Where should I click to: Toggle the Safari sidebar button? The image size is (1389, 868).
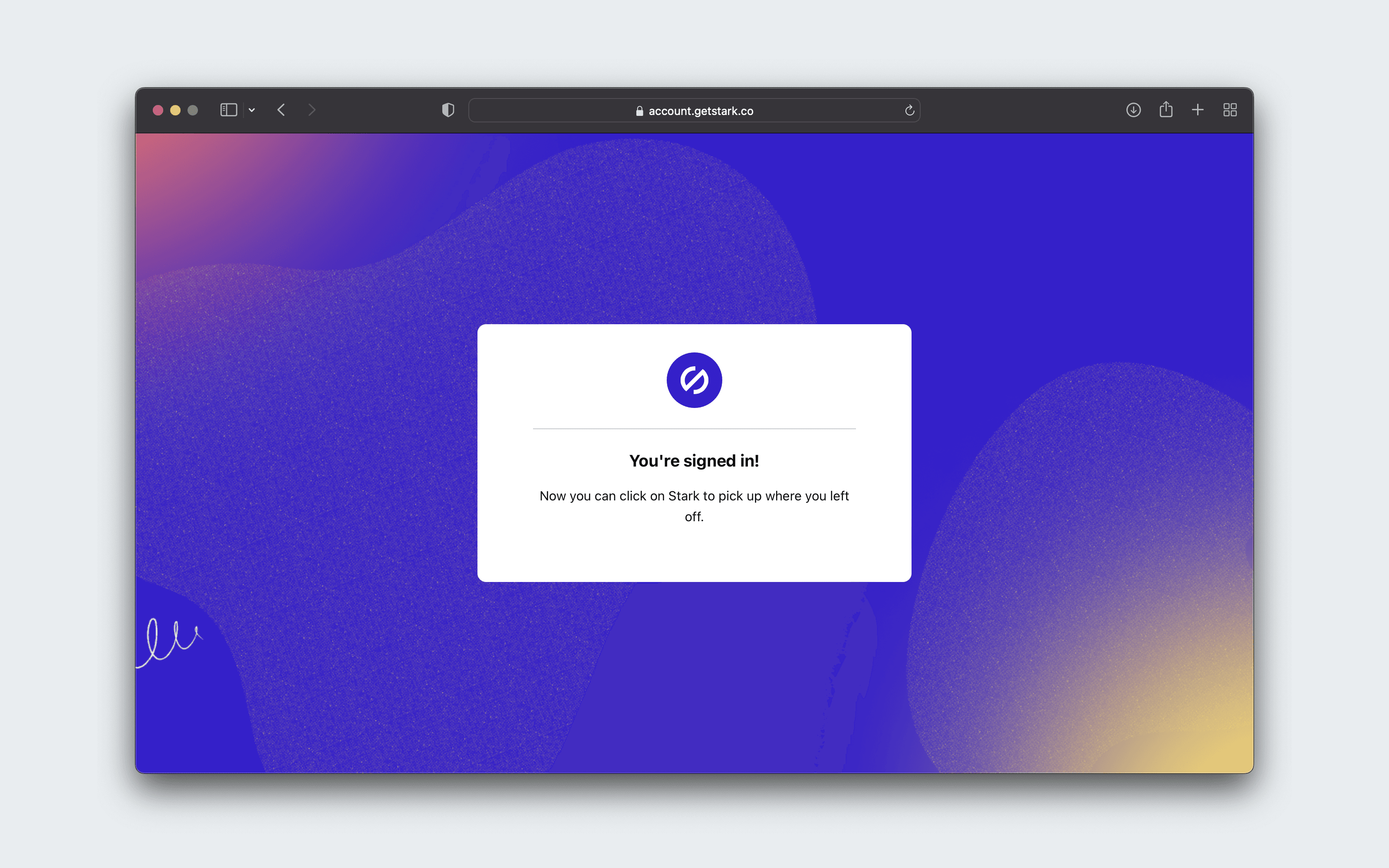(x=228, y=110)
